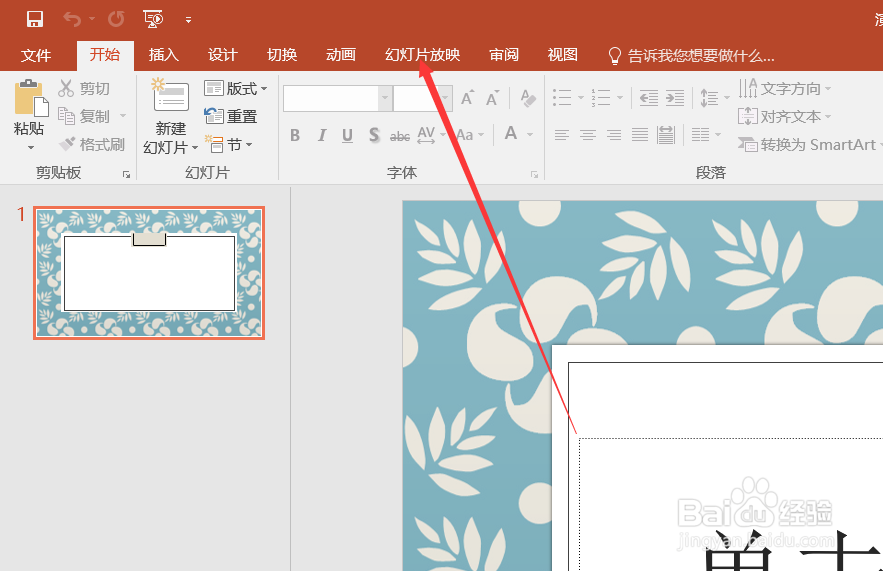Toggle Center paragraph alignment
Screen dimensions: 883x571
[588, 135]
